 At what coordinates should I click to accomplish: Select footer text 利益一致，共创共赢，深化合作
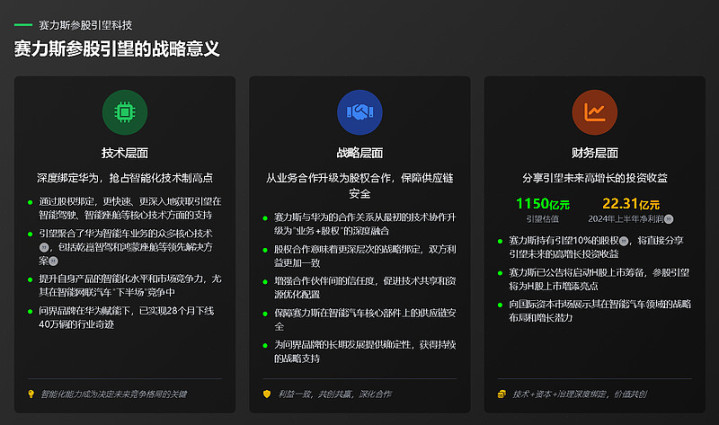pyautogui.click(x=335, y=394)
